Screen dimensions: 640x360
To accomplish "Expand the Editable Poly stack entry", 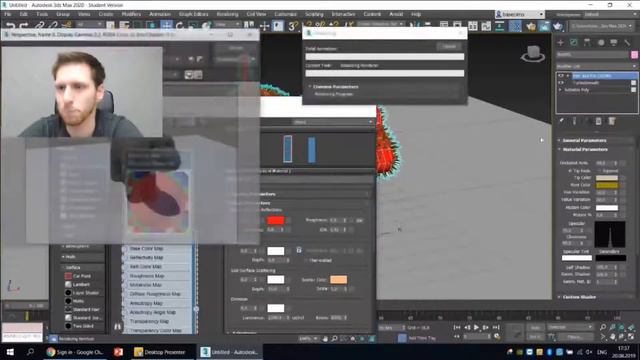I will click(560, 90).
